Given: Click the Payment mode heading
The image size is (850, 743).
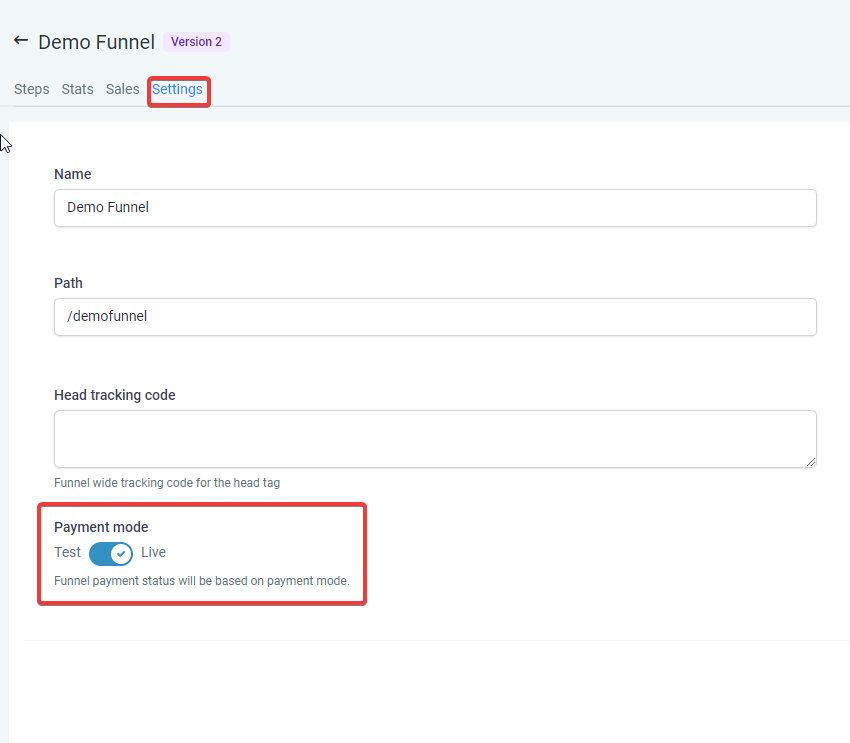Looking at the screenshot, I should pos(101,527).
